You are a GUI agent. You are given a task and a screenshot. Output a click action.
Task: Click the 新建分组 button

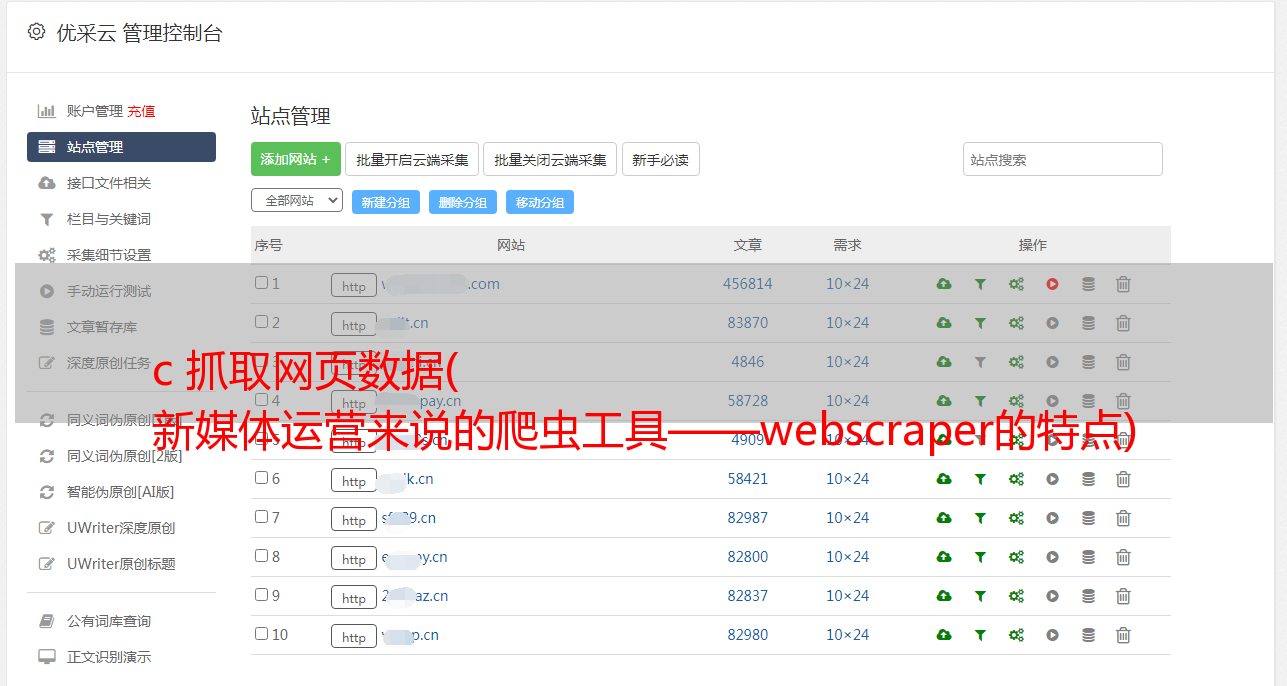[386, 202]
